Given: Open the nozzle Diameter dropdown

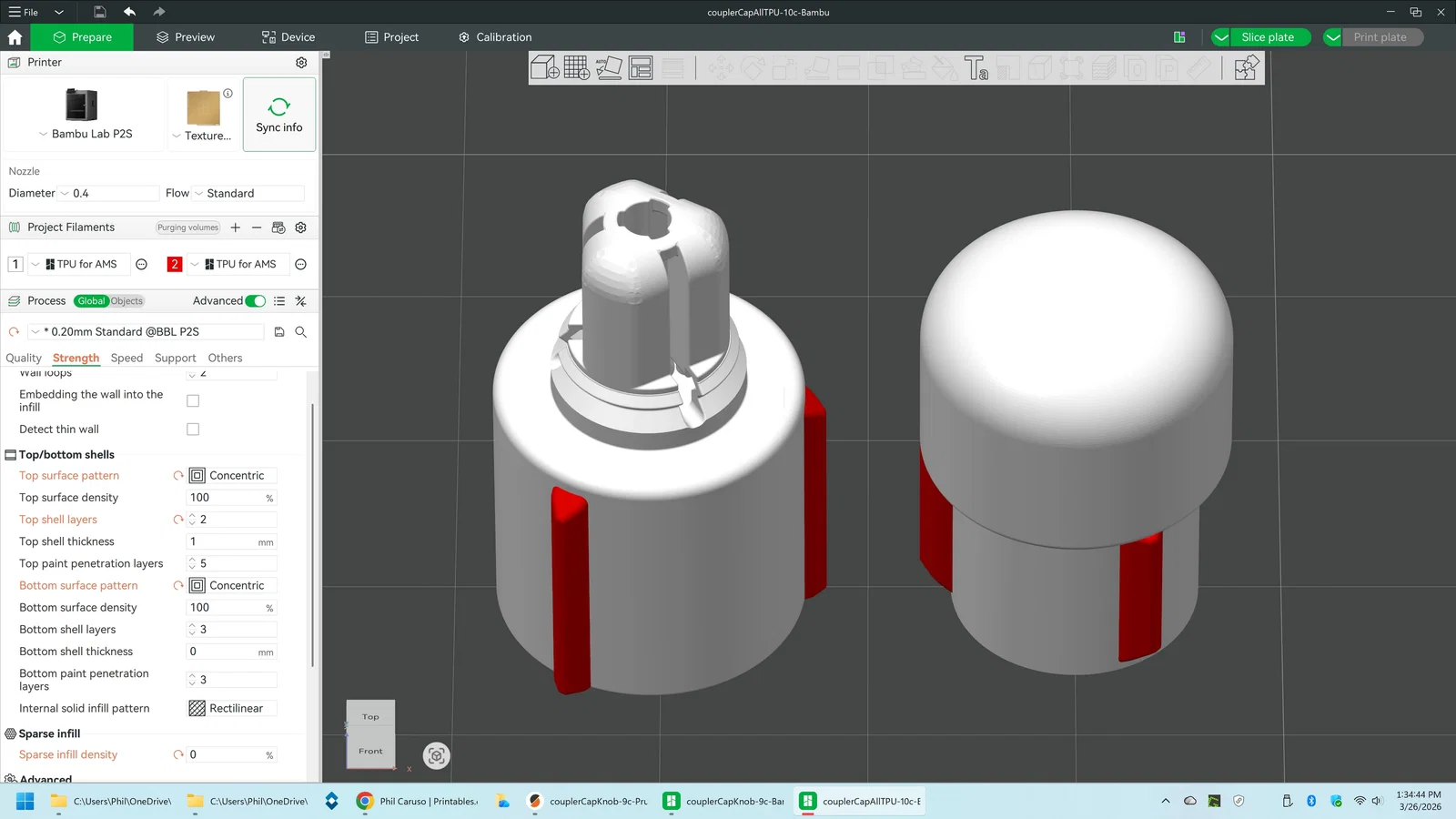Looking at the screenshot, I should point(108,194).
